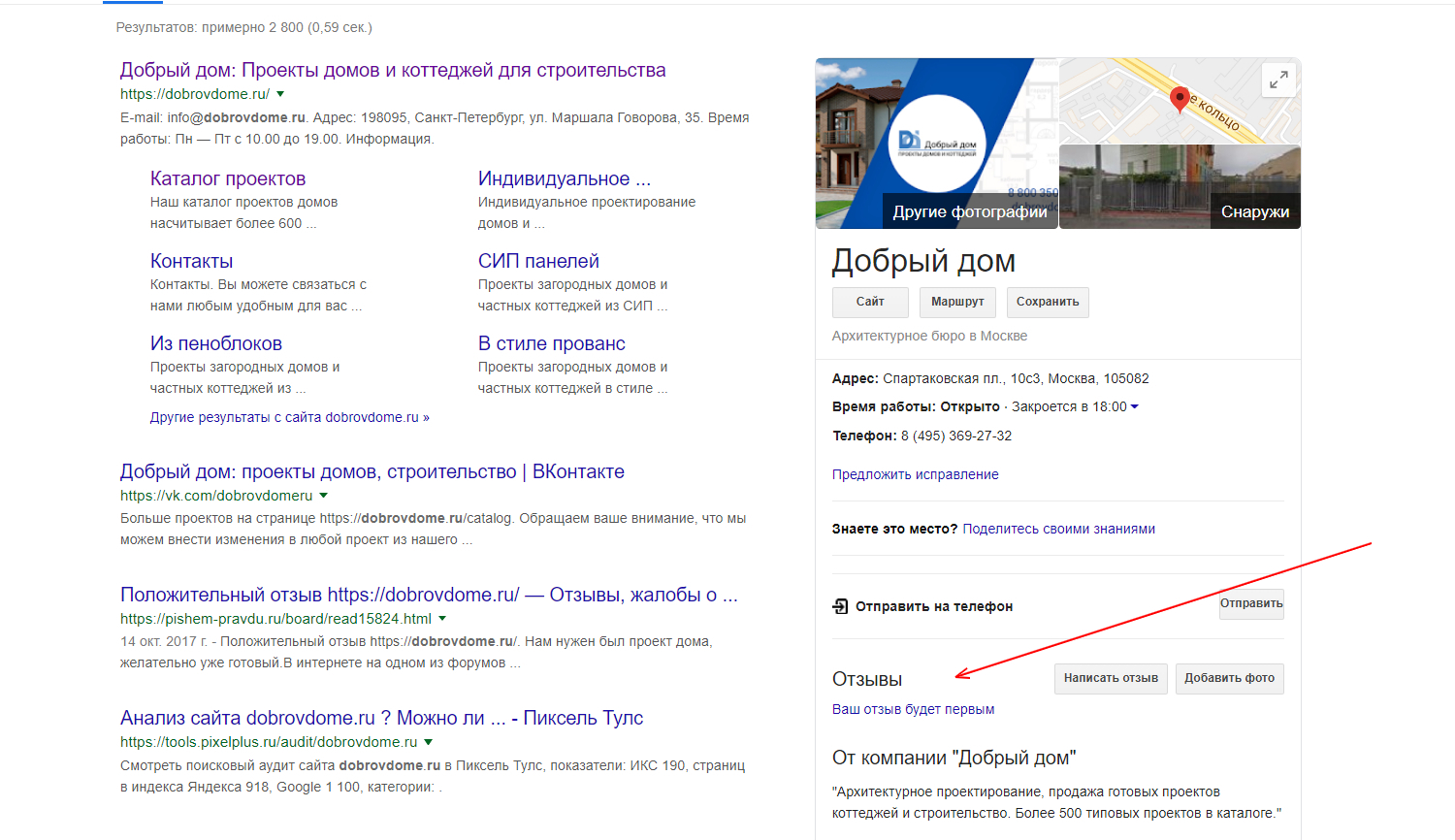Viewport: 1455px width, 840px height.
Task: Open the 'СИП панелей' sitelink
Action: pyautogui.click(x=538, y=261)
